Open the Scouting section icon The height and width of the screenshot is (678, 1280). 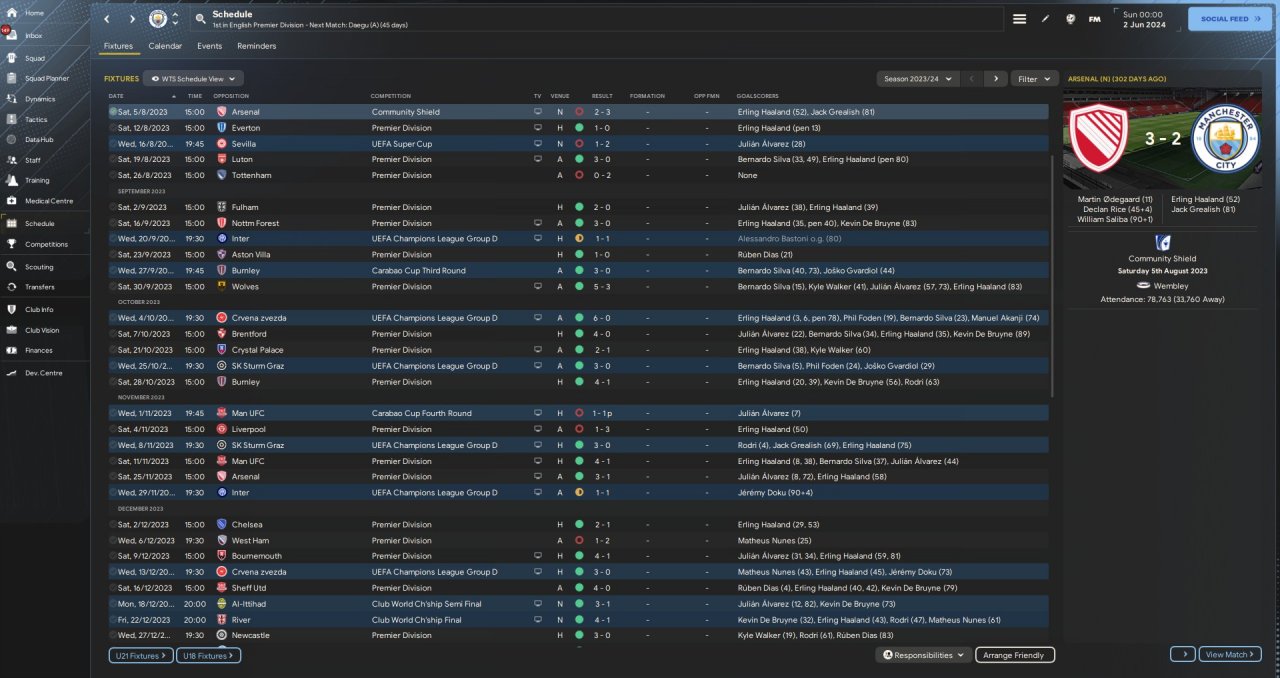(10, 267)
